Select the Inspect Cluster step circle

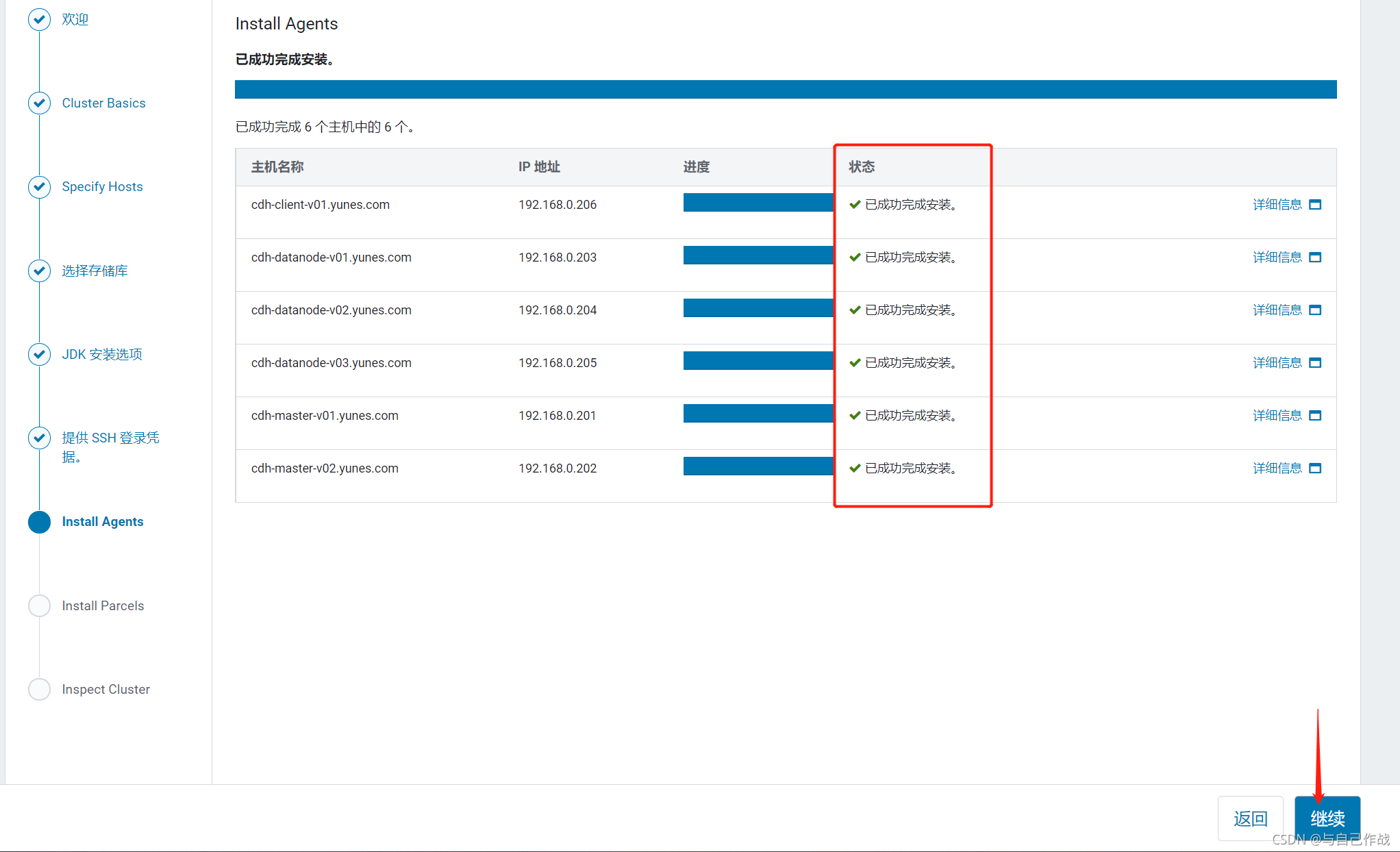(x=39, y=689)
